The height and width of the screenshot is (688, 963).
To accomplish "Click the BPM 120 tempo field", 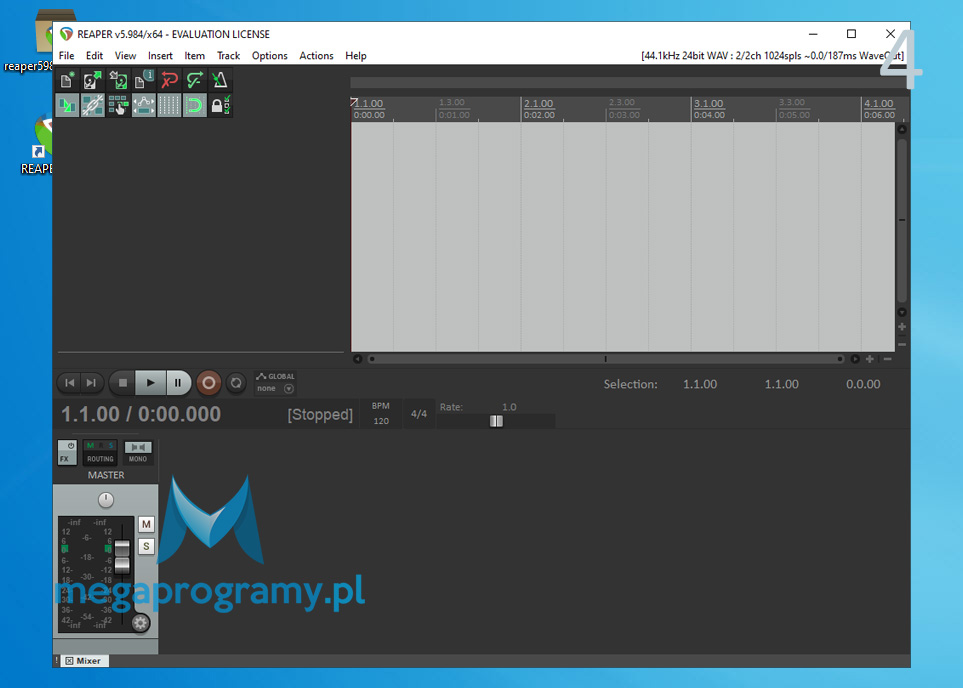I will pyautogui.click(x=381, y=413).
